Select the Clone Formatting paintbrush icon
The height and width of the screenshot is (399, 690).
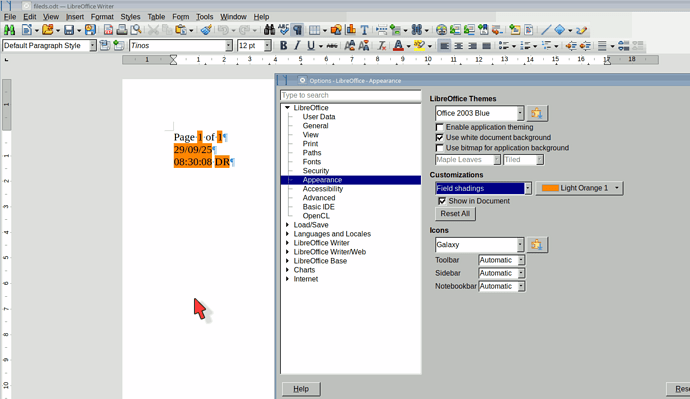(206, 30)
